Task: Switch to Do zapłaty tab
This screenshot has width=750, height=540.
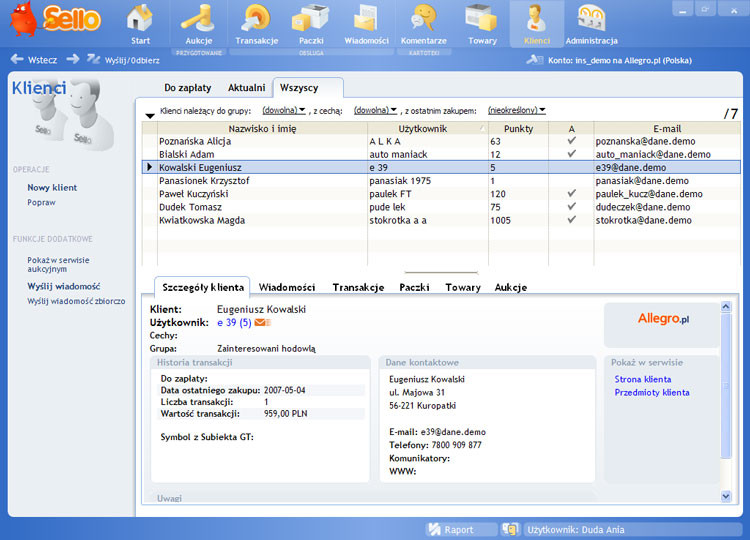Action: 188,88
